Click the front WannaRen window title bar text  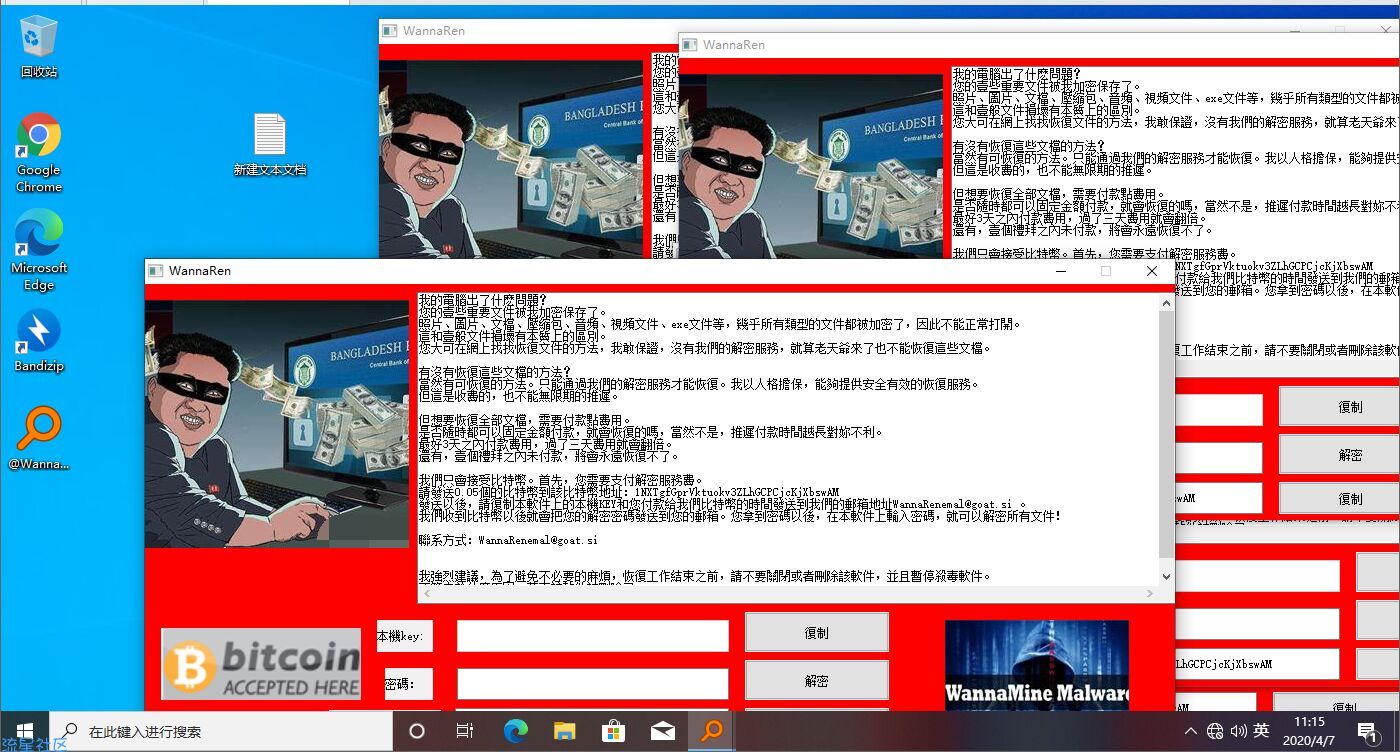coord(200,271)
